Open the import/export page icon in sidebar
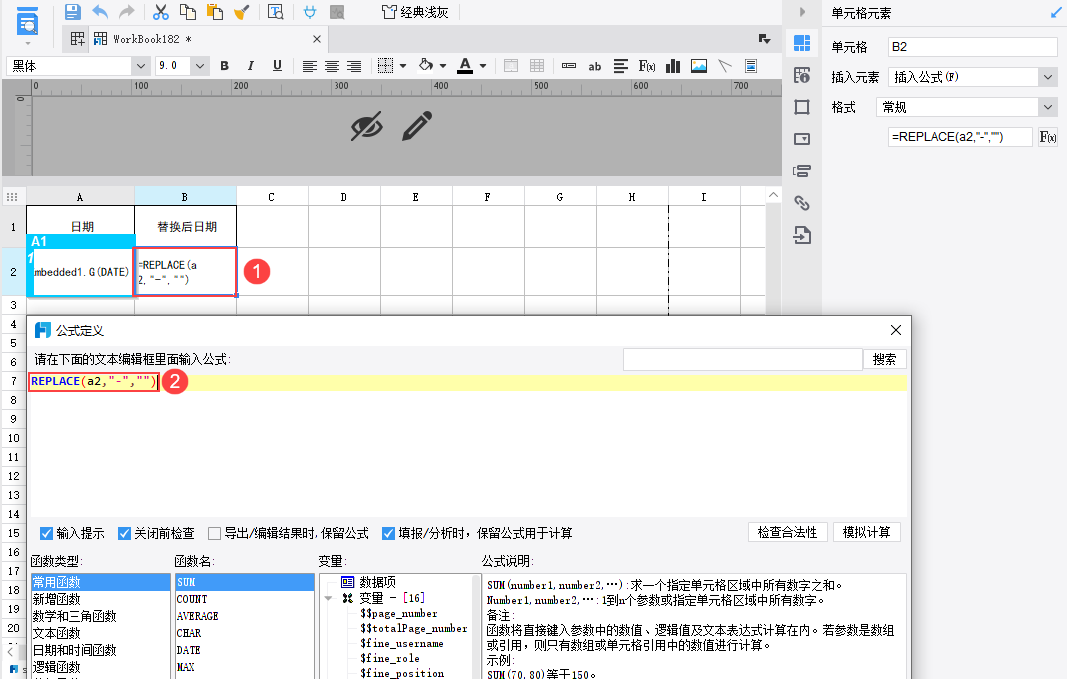This screenshot has width=1067, height=679. point(802,235)
